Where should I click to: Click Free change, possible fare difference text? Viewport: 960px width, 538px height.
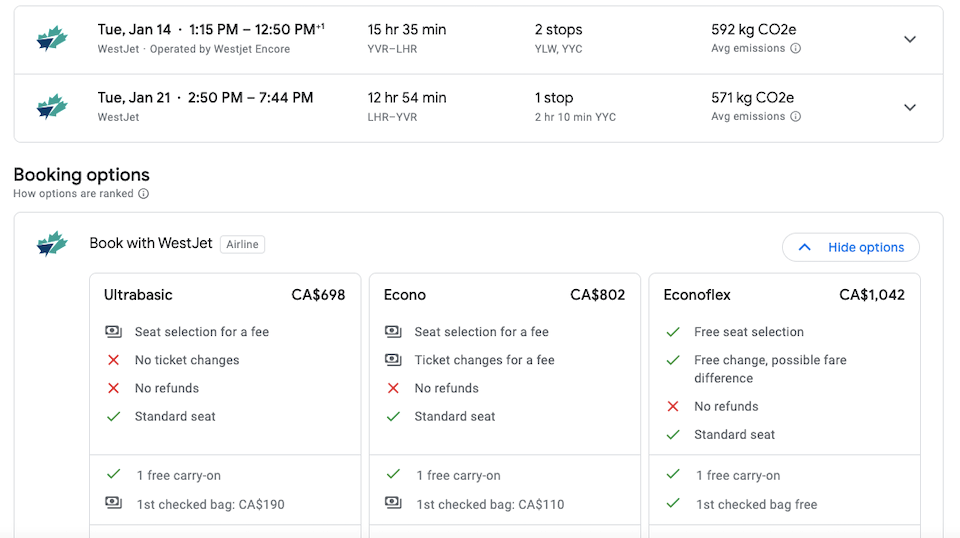pos(770,369)
